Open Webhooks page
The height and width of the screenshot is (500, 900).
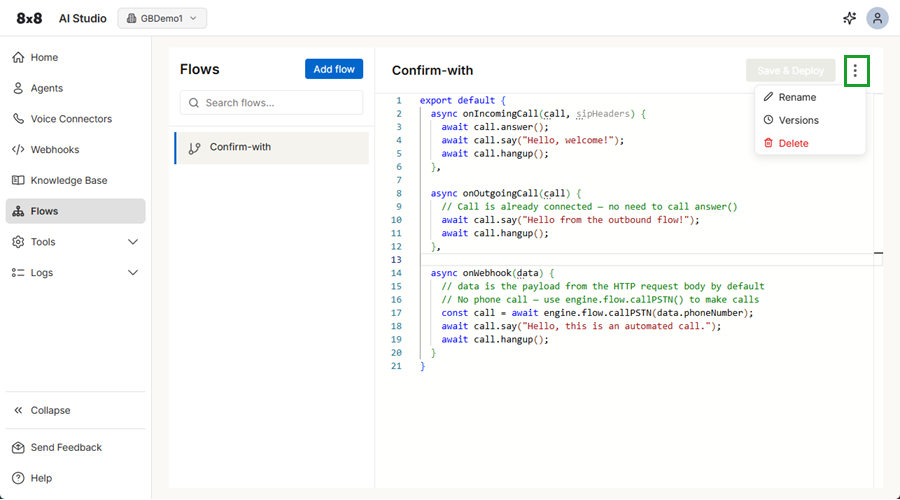point(75,149)
